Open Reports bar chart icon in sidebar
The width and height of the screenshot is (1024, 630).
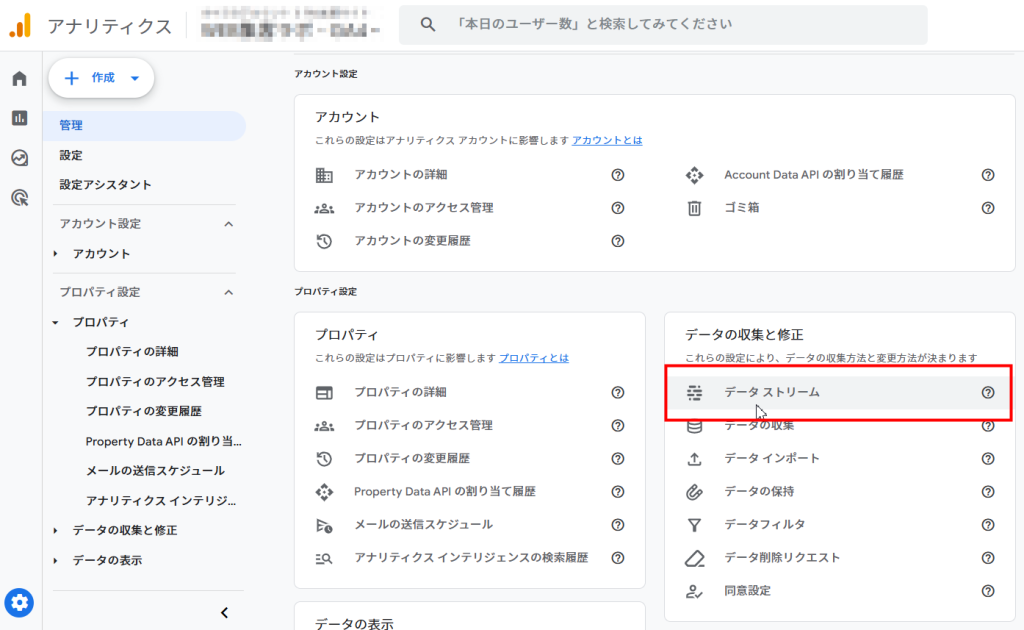click(19, 118)
